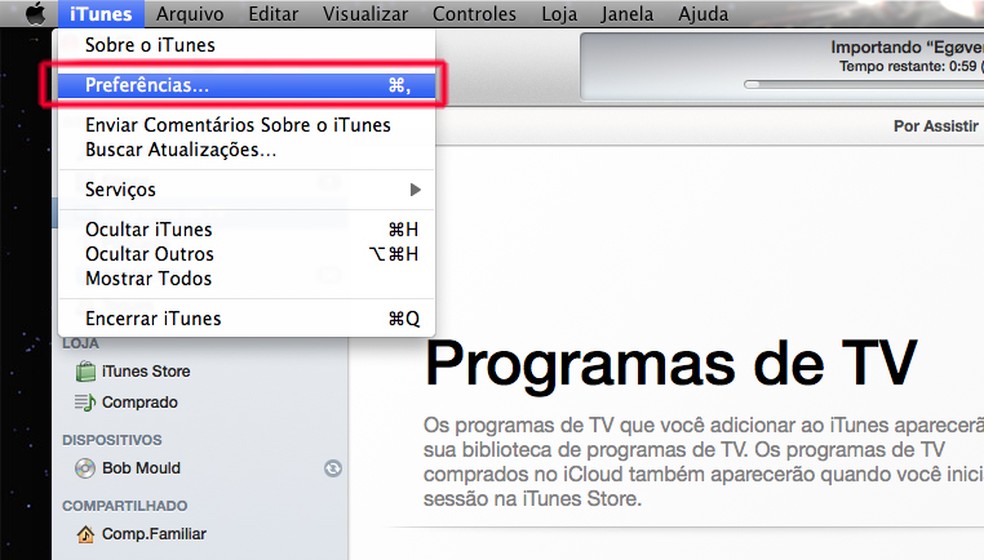The height and width of the screenshot is (560, 984).
Task: Click the Importando status title
Action: [907, 47]
